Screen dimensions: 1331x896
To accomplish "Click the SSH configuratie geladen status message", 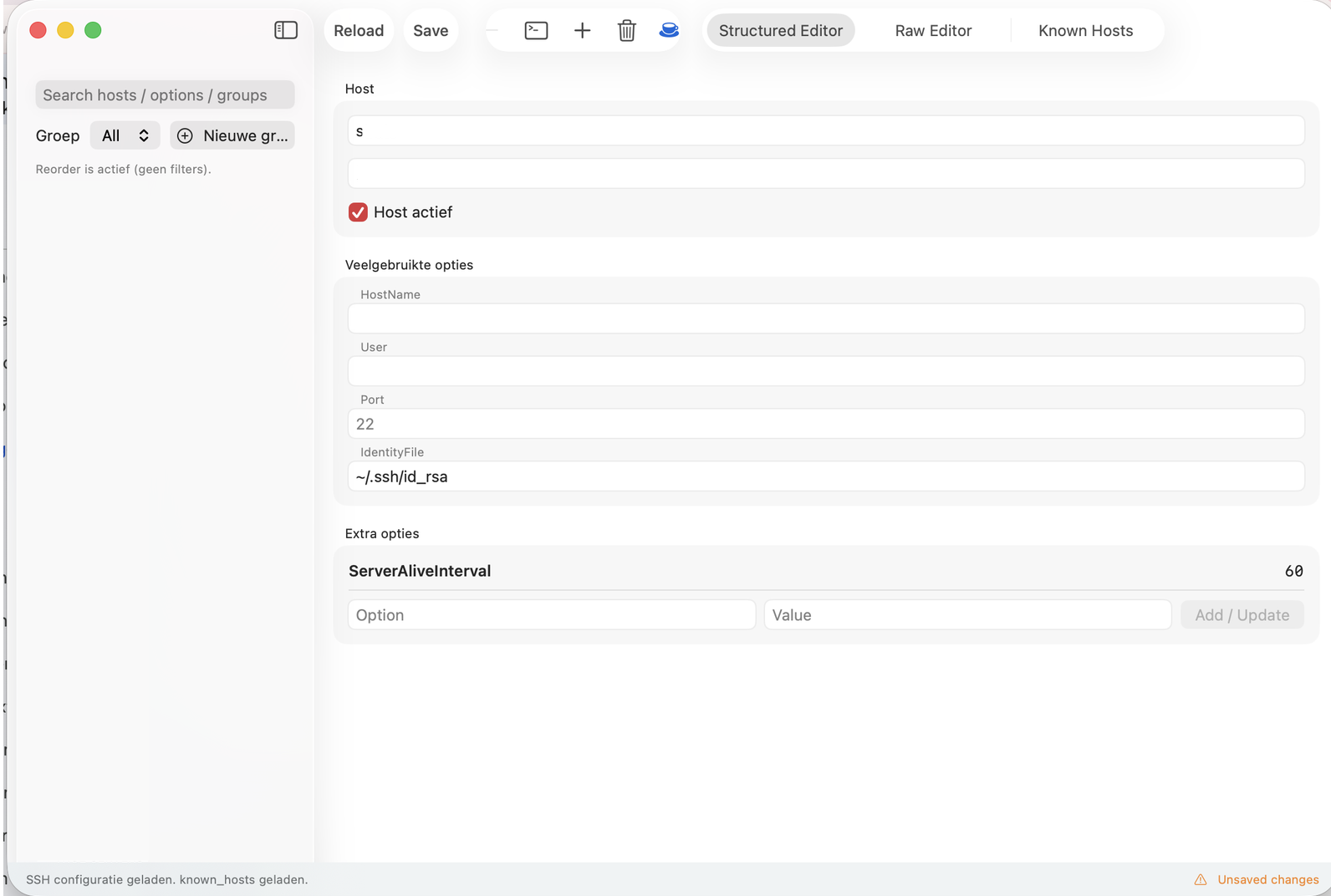I will pos(167,879).
